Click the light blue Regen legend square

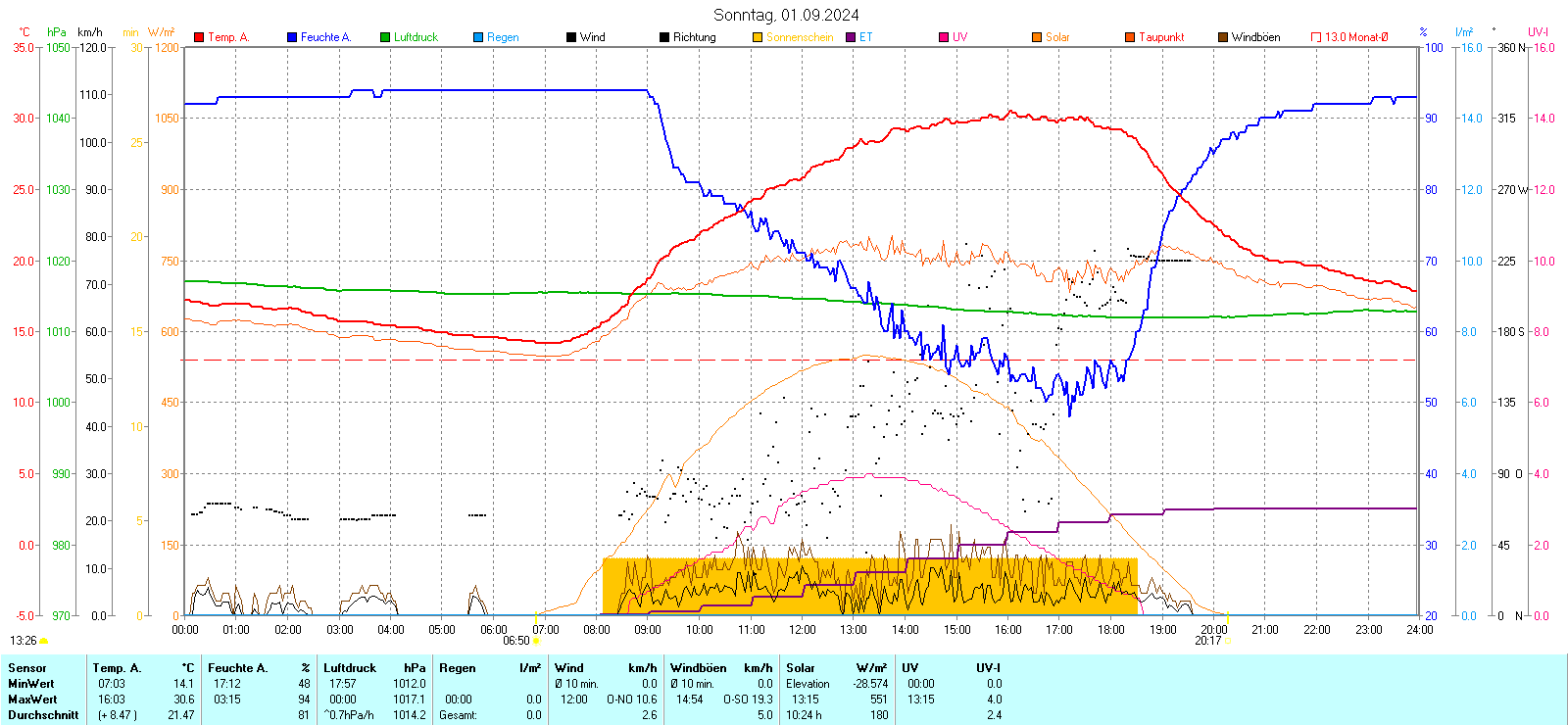(x=478, y=37)
